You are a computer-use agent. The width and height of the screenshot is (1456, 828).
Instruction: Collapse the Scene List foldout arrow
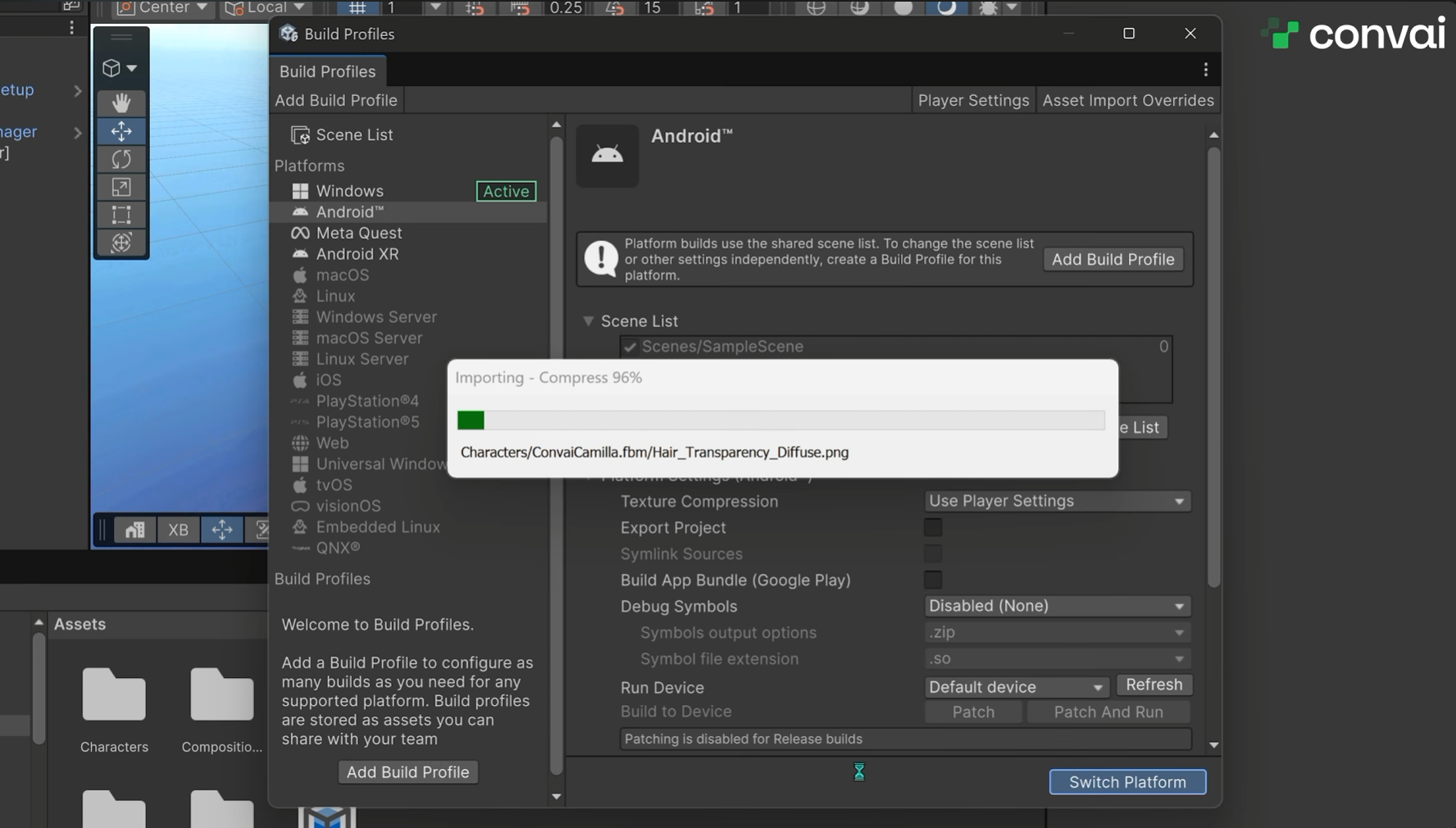coord(588,321)
